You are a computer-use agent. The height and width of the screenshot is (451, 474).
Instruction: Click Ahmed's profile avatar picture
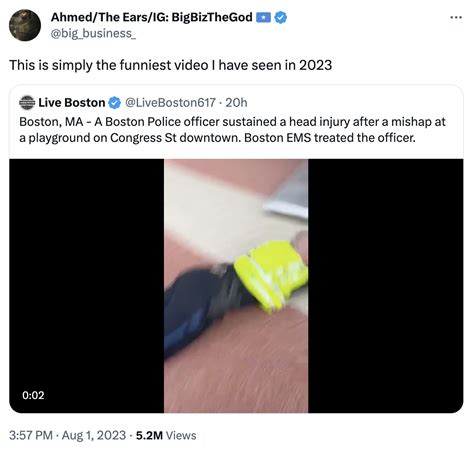click(x=25, y=25)
